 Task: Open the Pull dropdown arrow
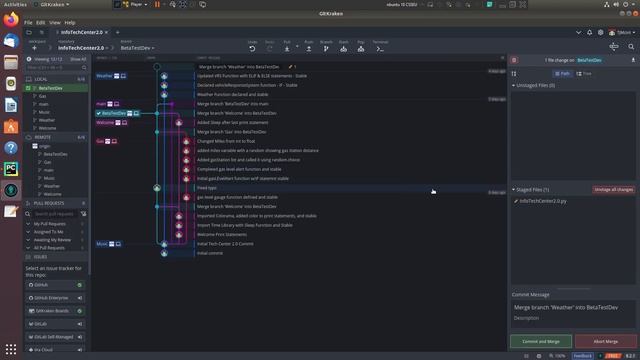point(297,47)
